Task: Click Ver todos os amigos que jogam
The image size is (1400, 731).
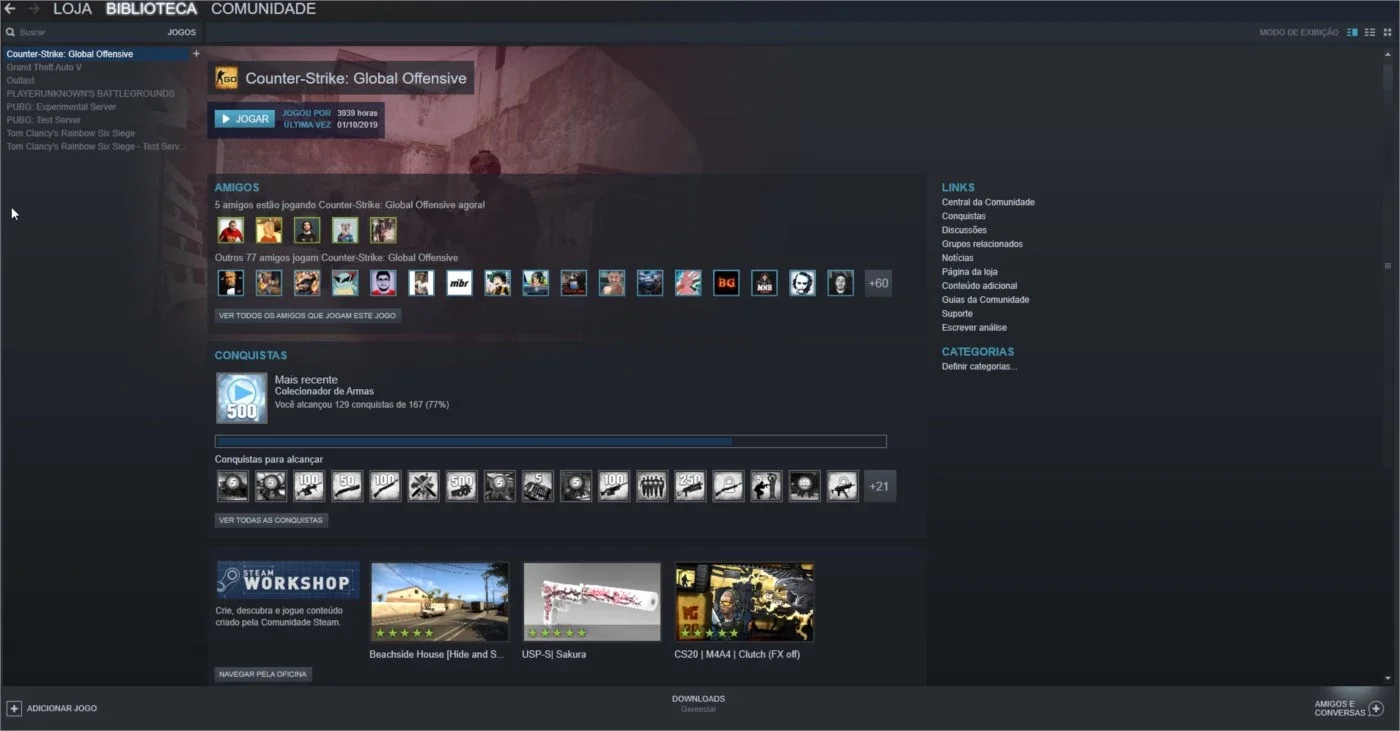Action: pos(308,315)
